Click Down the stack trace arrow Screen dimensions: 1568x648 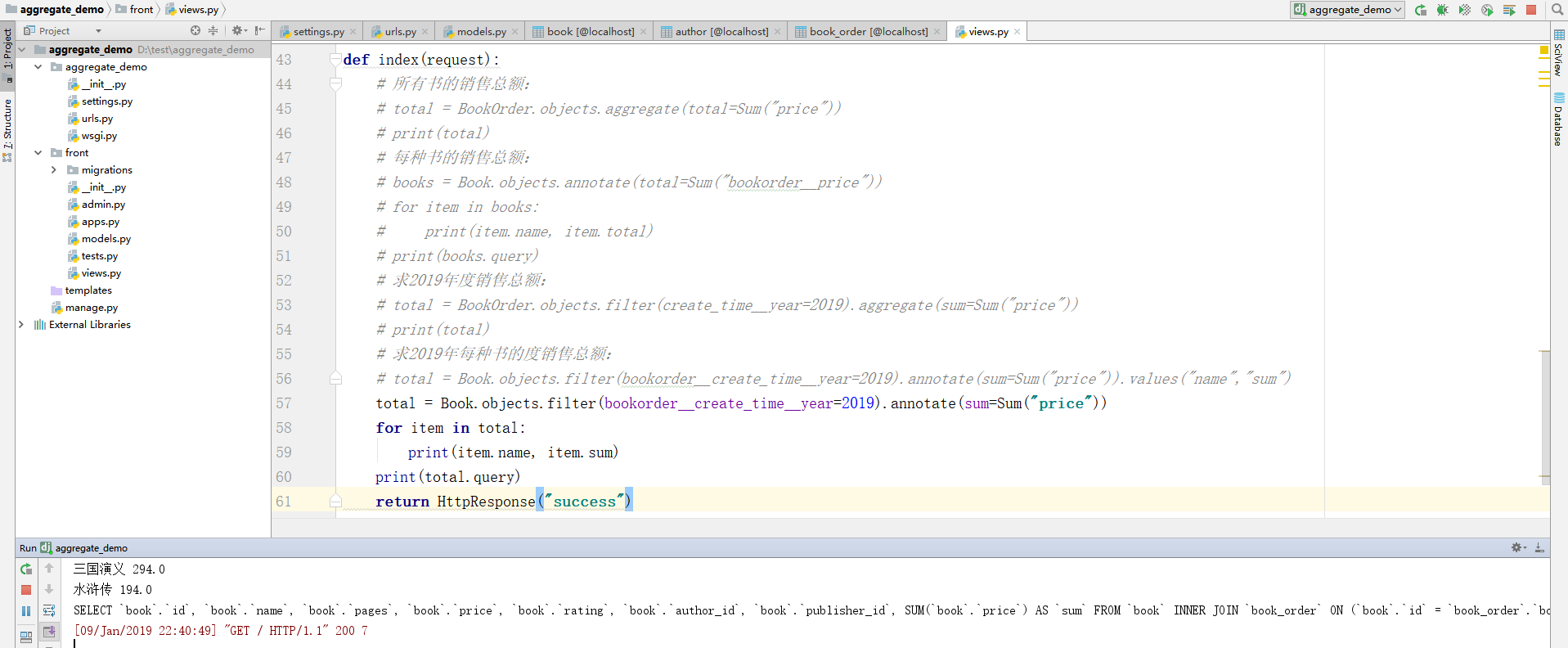click(49, 589)
